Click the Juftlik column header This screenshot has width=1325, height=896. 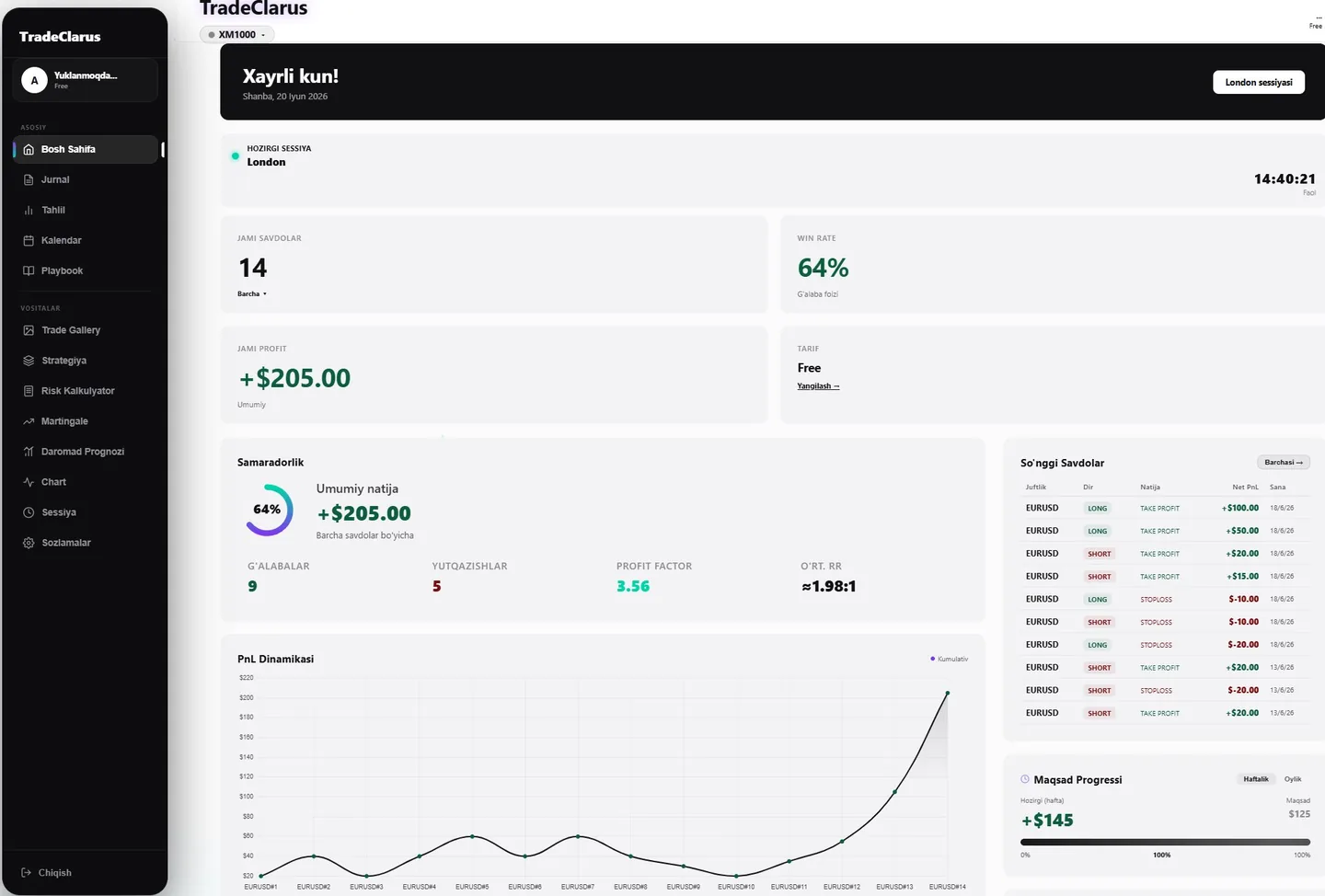click(1035, 487)
